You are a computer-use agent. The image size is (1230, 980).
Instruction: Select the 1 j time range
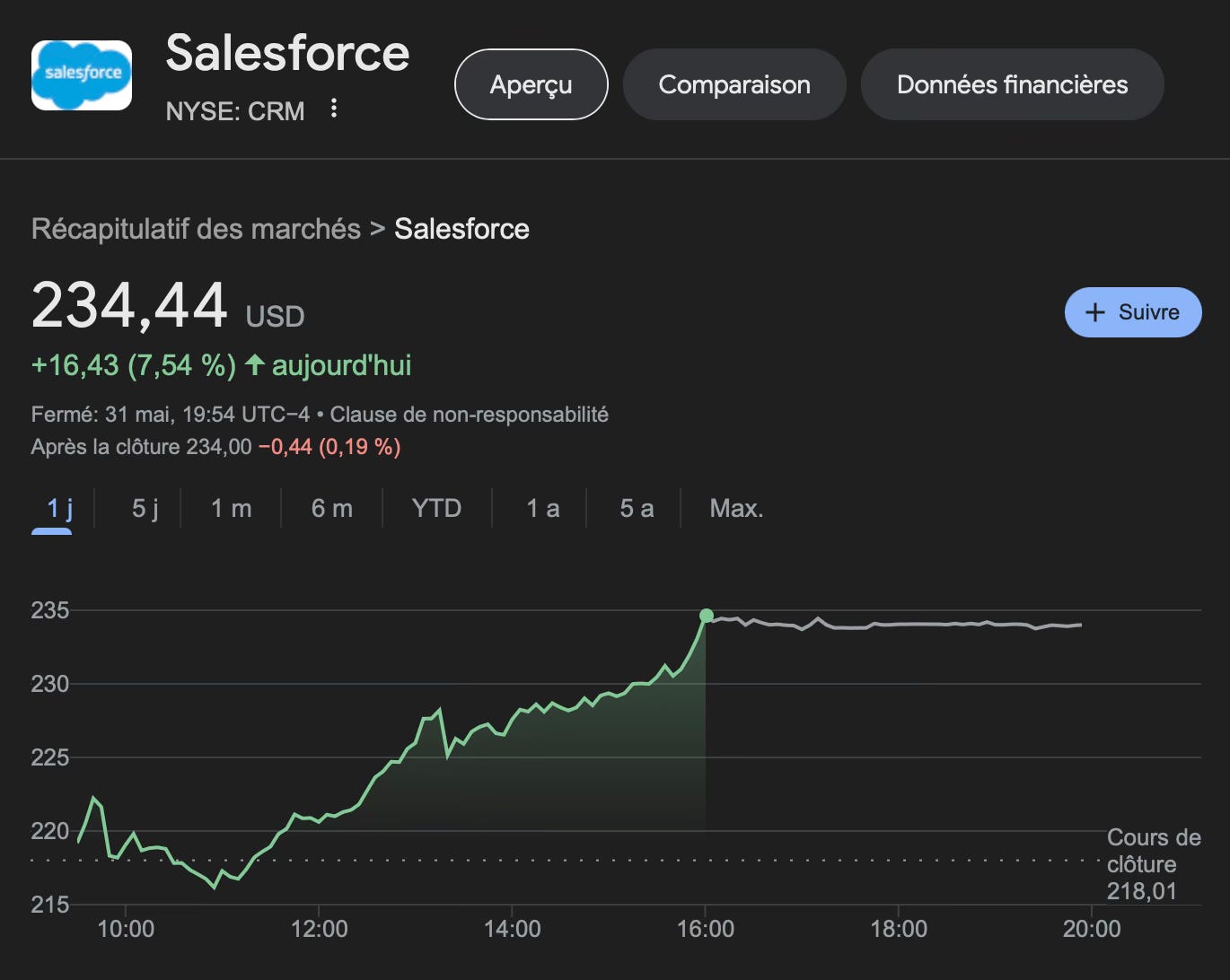tap(60, 509)
